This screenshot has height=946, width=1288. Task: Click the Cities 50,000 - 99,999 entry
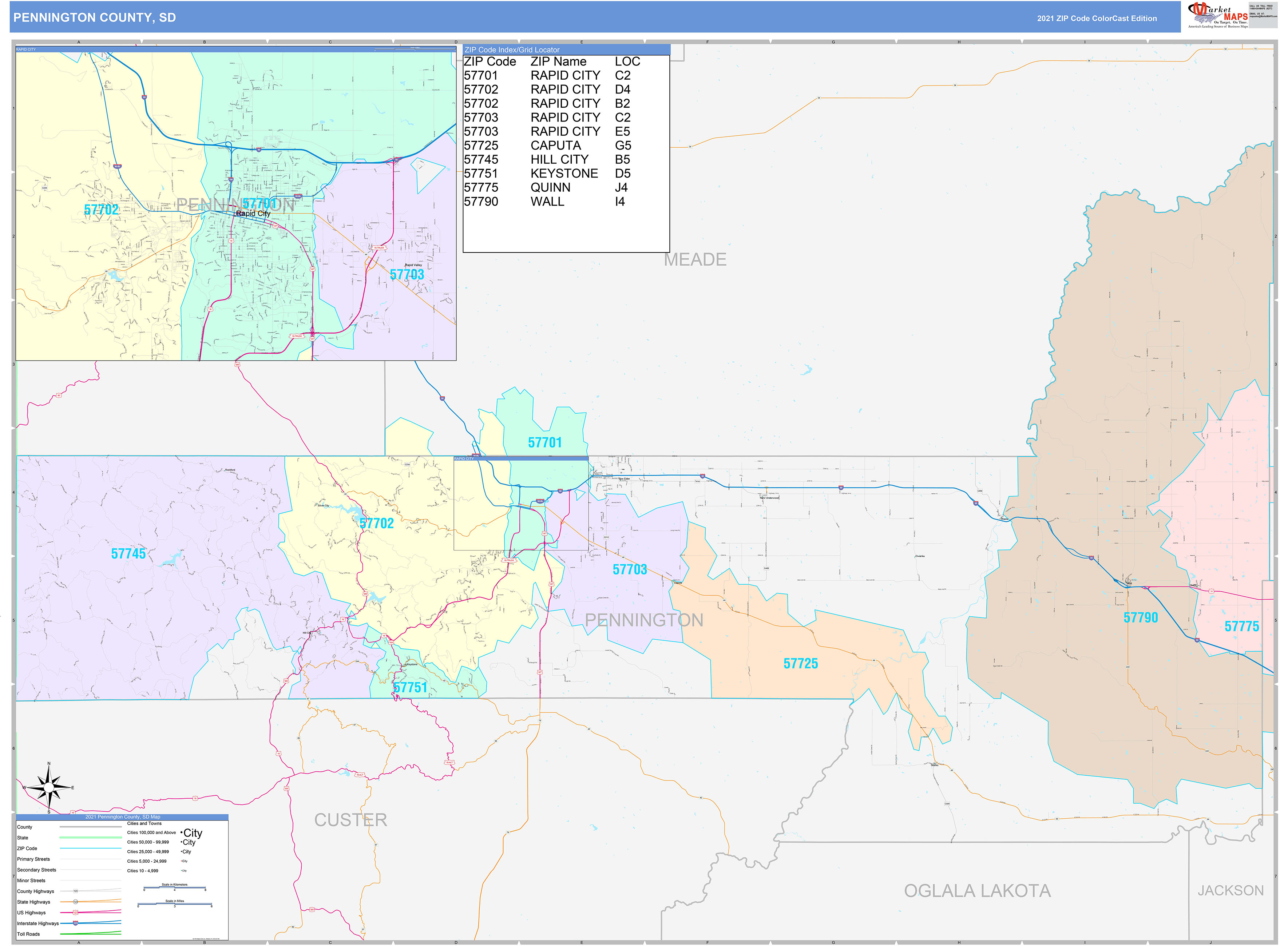(x=148, y=842)
